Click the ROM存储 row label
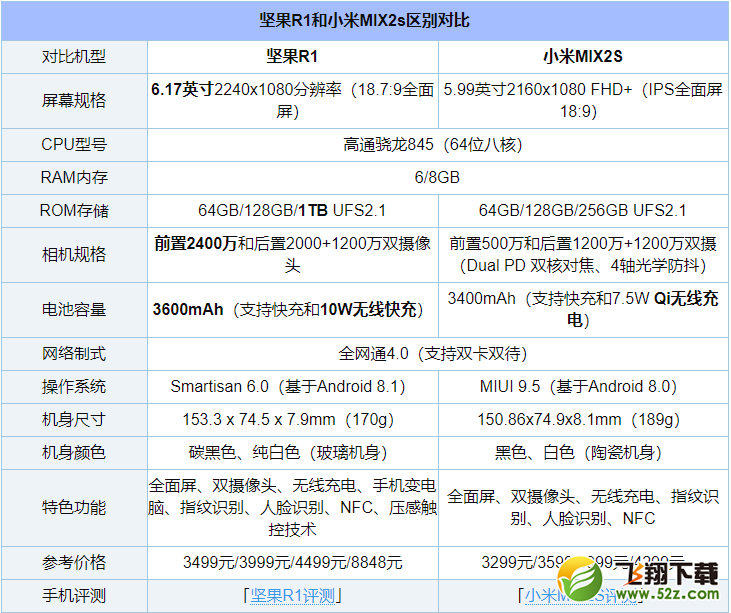Screen dimensions: 731x613 pyautogui.click(x=74, y=211)
